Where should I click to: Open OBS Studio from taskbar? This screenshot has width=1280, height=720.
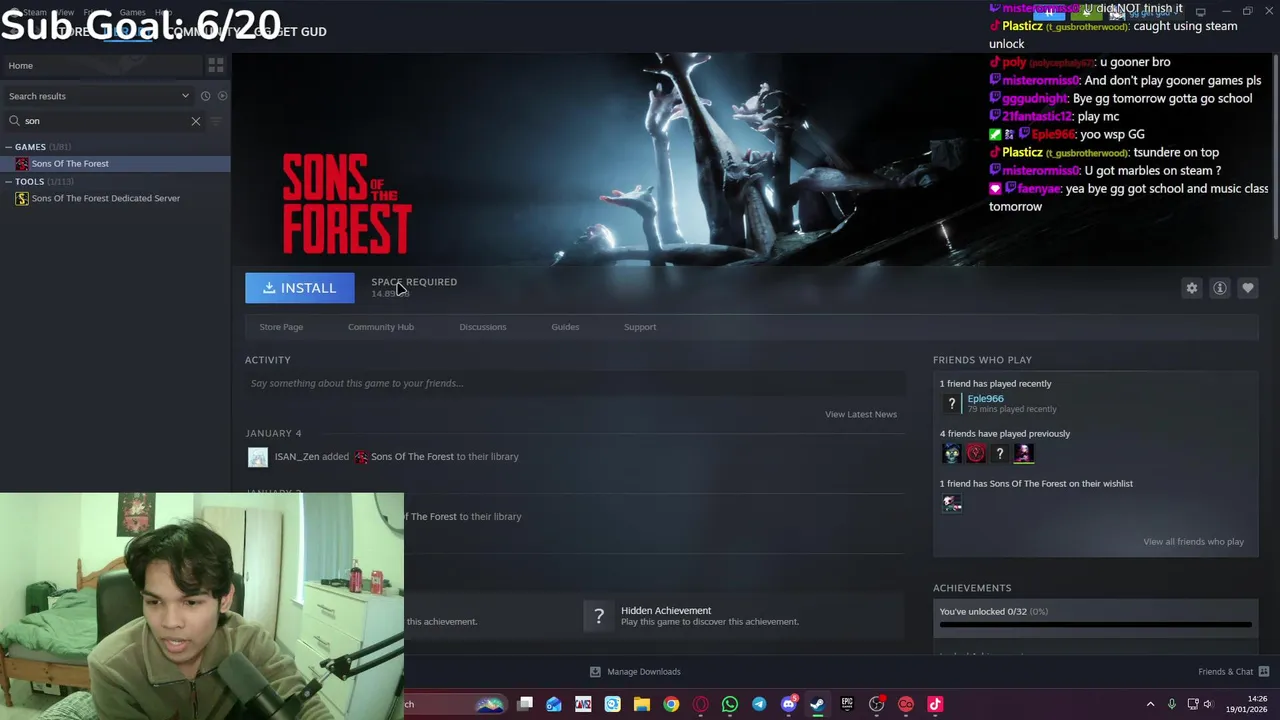pos(876,704)
